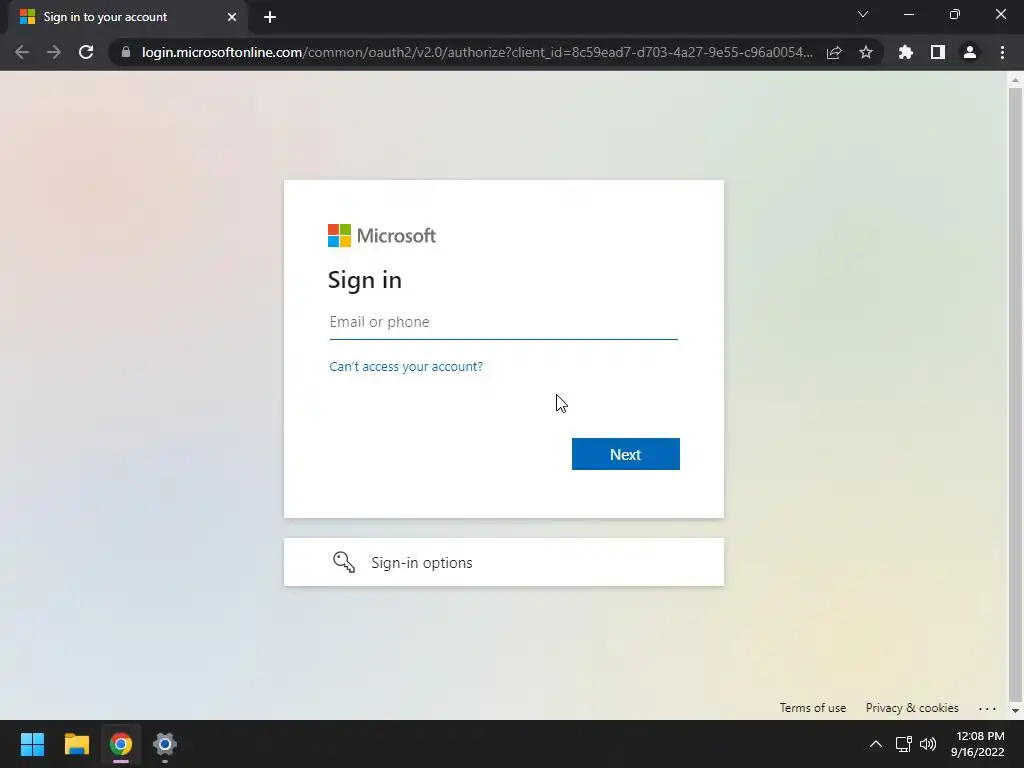Click the Email or phone input field
Viewport: 1024px width, 768px height.
point(503,322)
